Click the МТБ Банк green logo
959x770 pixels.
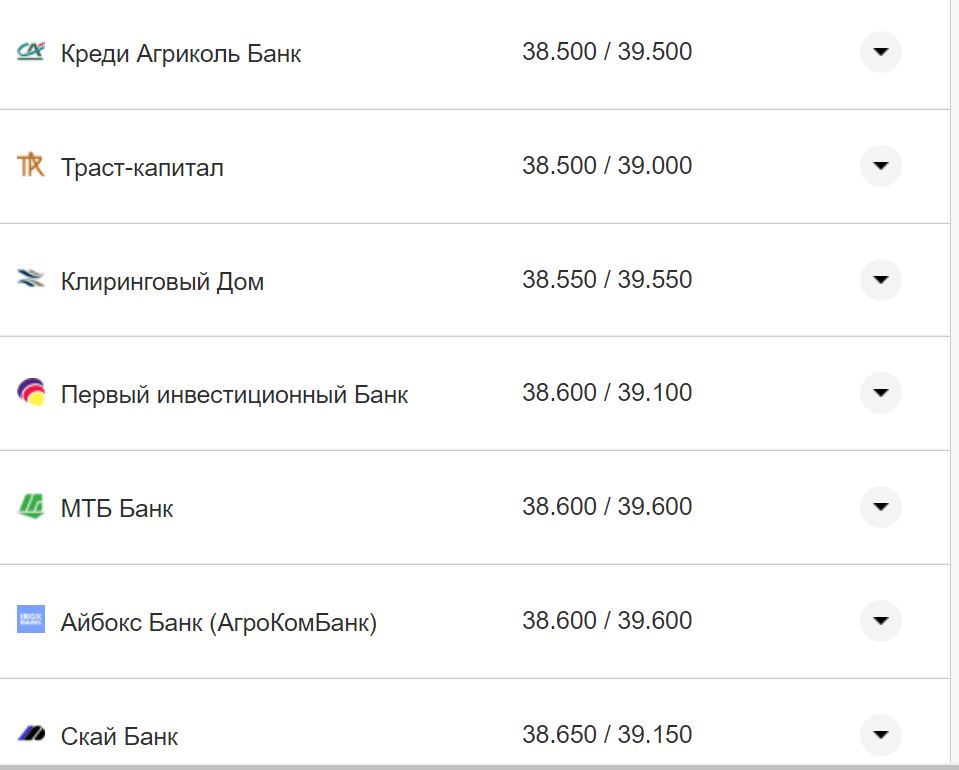click(x=31, y=507)
